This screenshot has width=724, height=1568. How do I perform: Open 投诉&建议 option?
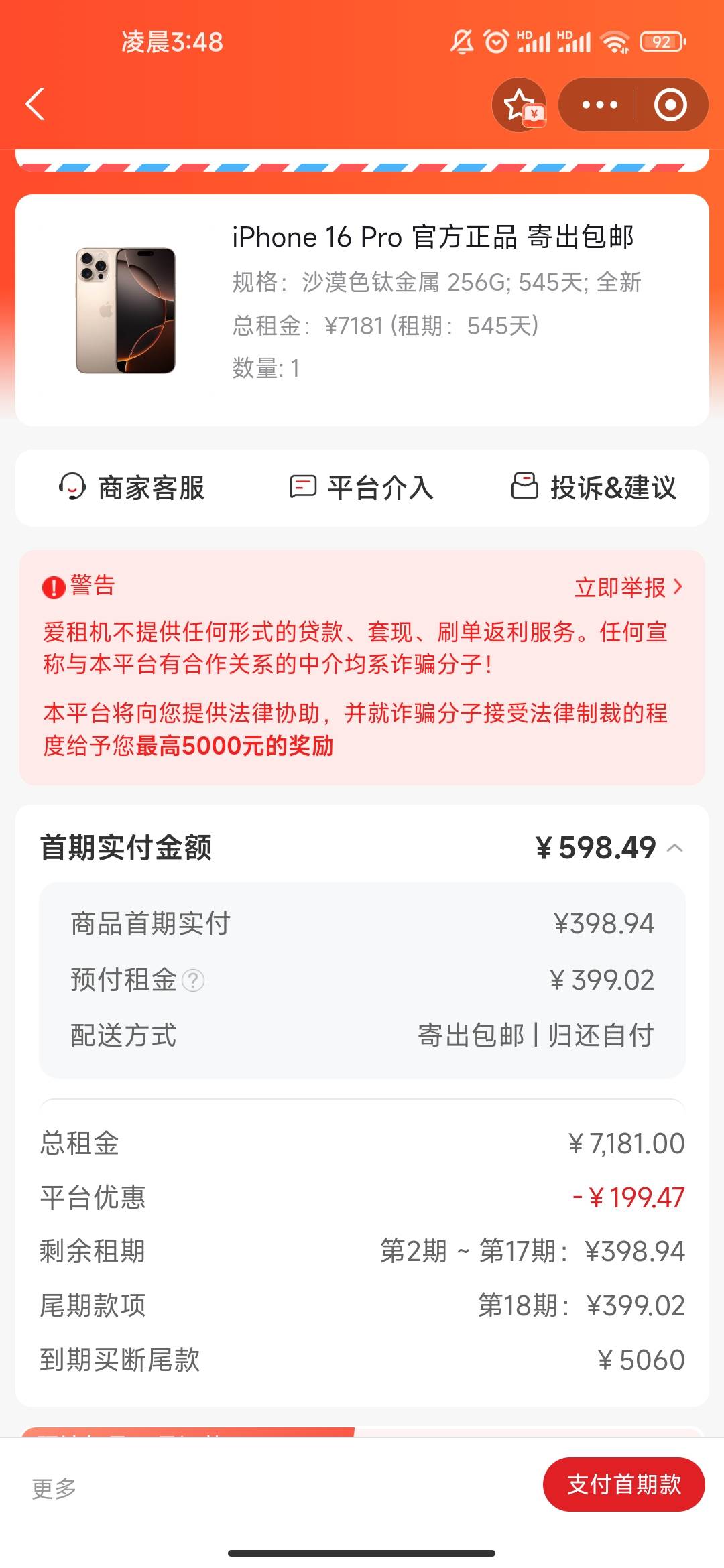(594, 487)
